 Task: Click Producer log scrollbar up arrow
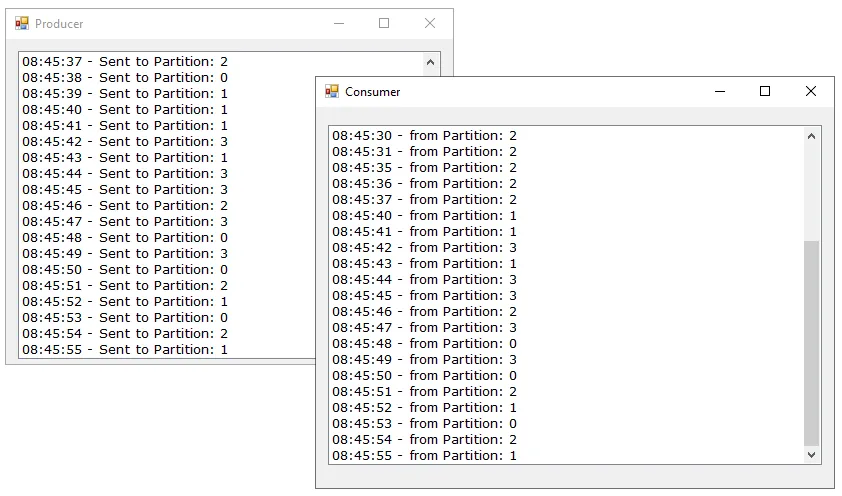coord(430,62)
